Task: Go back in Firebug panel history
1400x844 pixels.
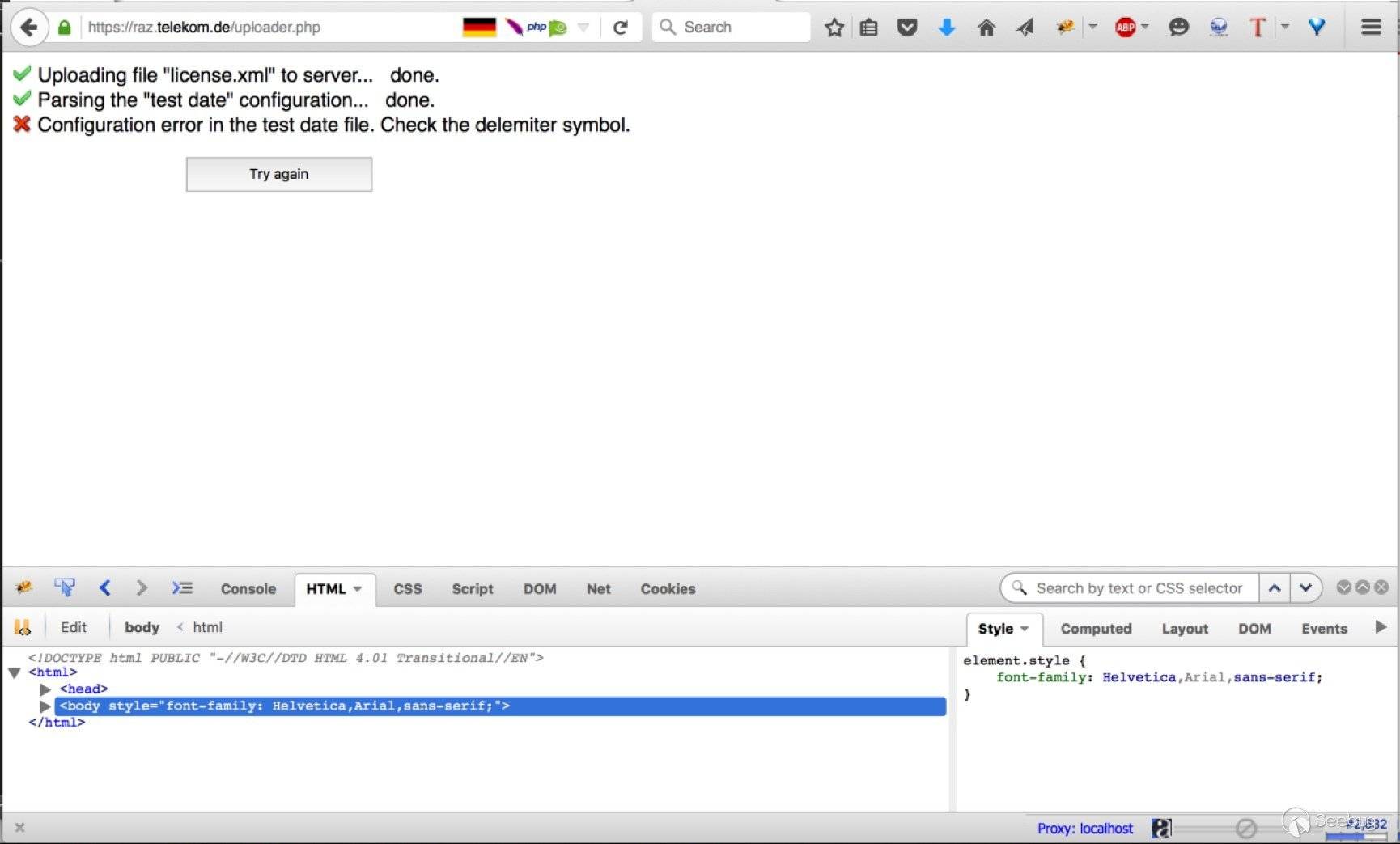Action: (x=104, y=588)
